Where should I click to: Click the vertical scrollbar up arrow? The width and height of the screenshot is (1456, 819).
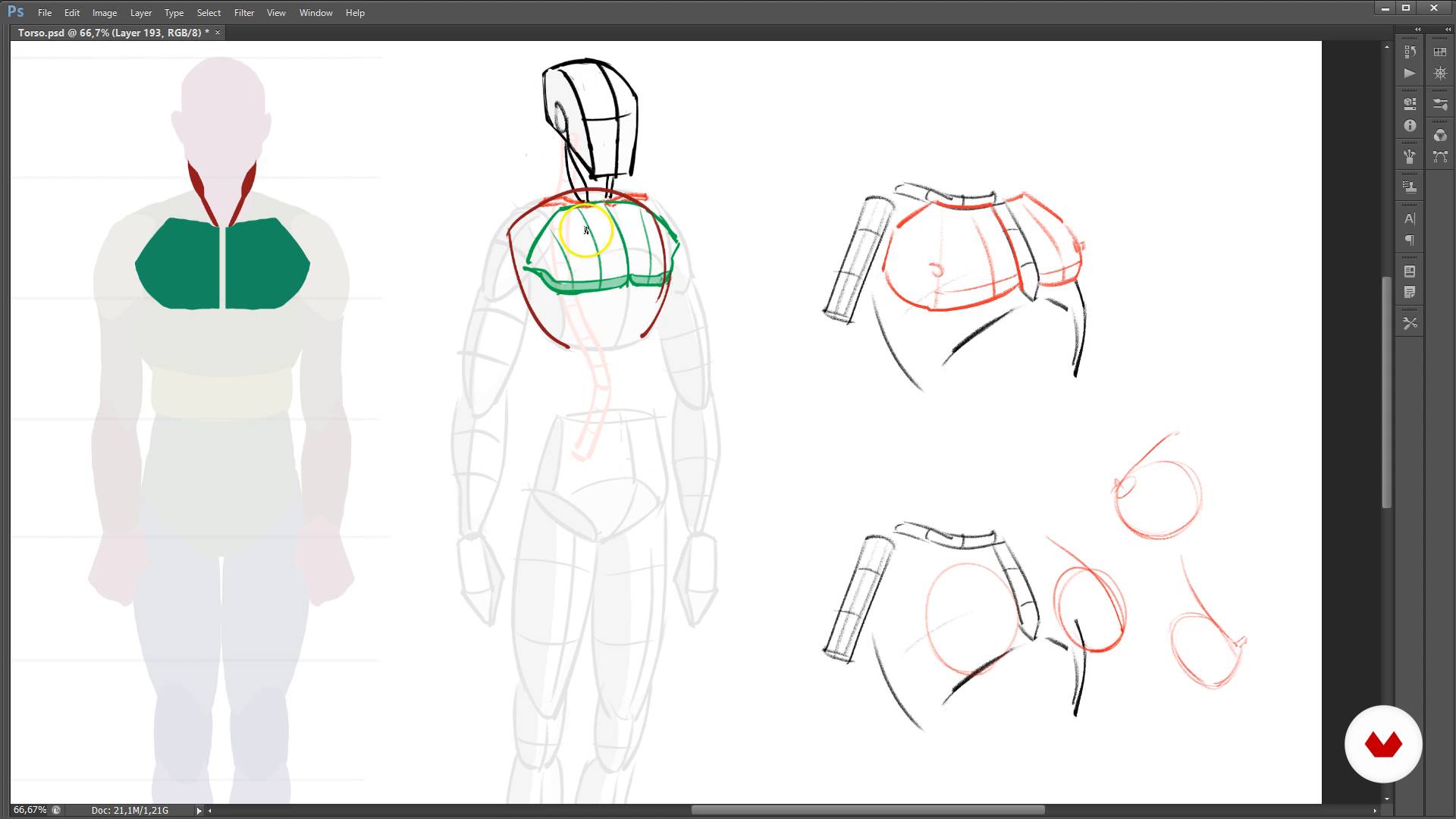click(1386, 47)
